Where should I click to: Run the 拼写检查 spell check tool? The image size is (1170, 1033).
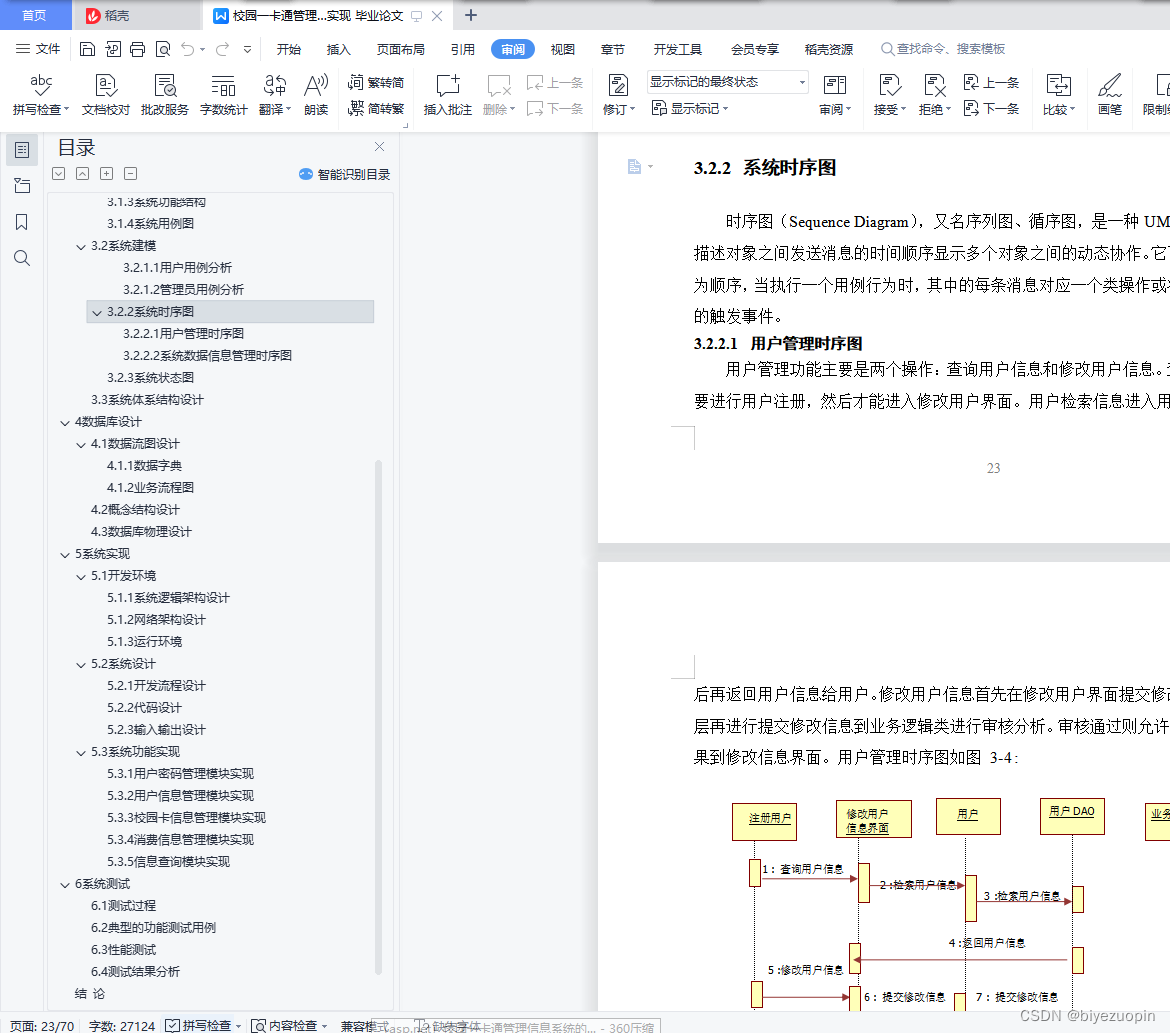(41, 94)
